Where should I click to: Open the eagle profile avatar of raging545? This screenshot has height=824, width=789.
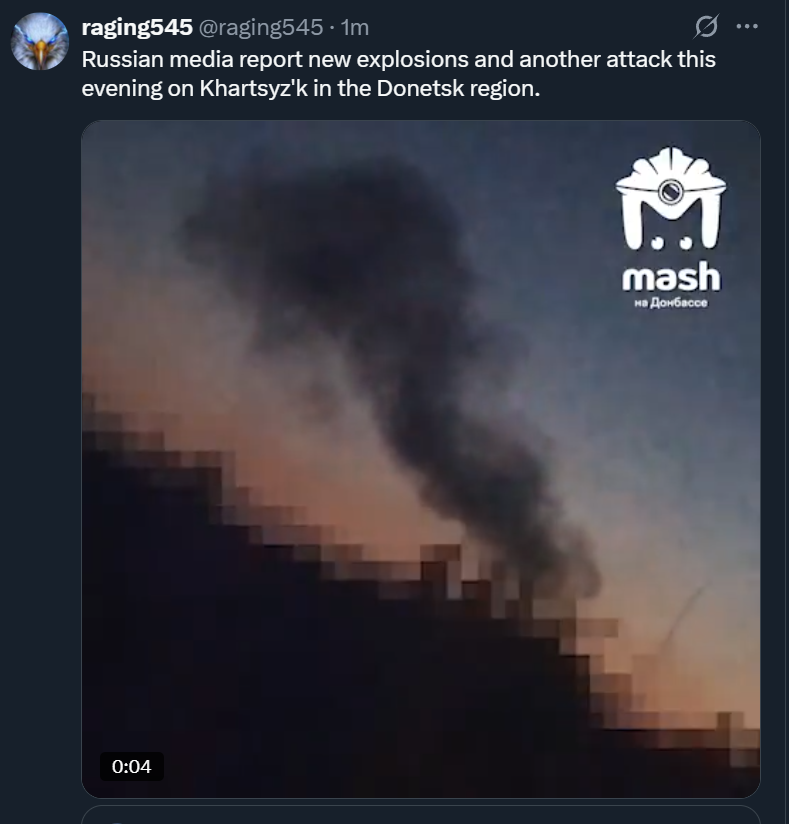[x=40, y=42]
